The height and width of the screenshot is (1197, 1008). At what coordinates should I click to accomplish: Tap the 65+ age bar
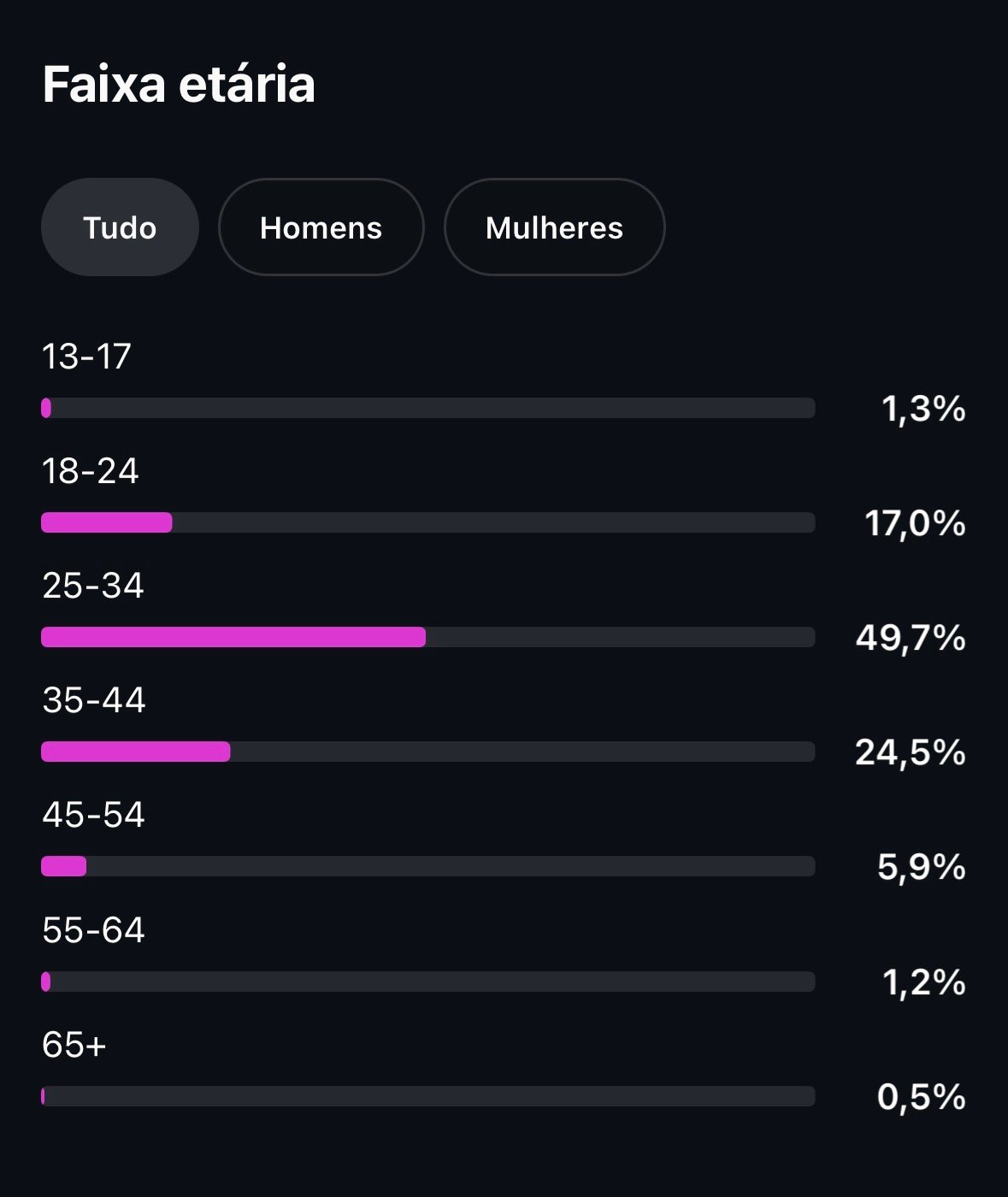427,1096
